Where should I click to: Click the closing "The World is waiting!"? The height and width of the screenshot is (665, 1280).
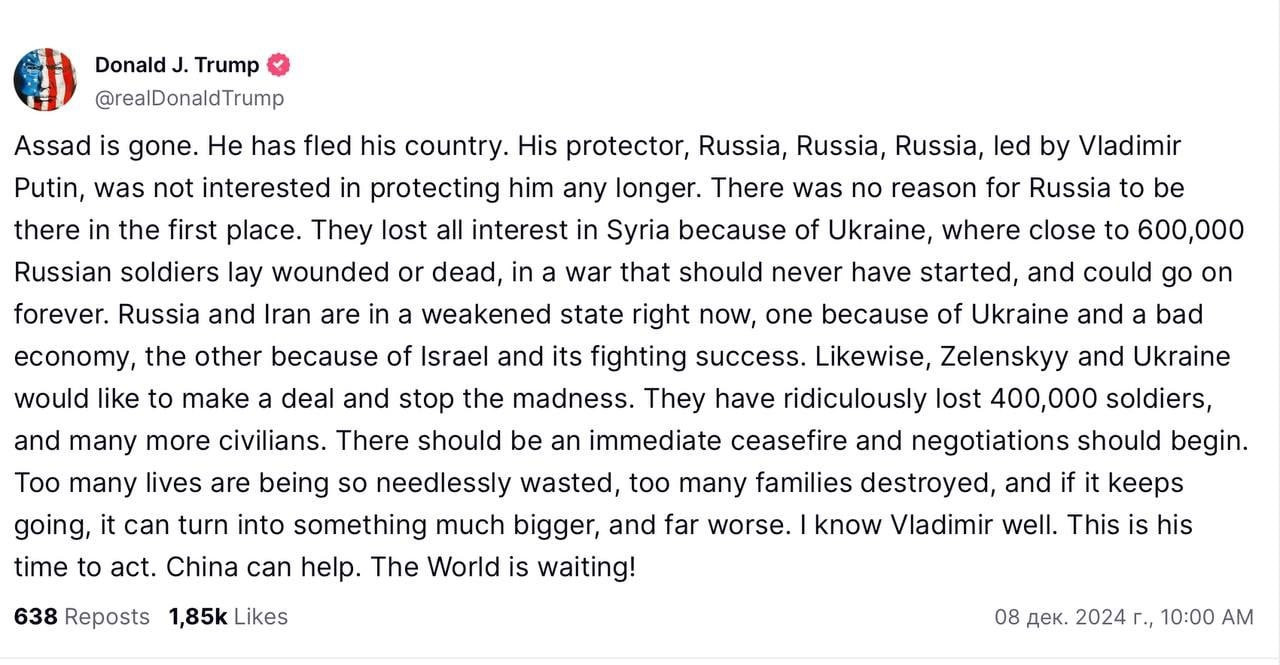point(503,567)
